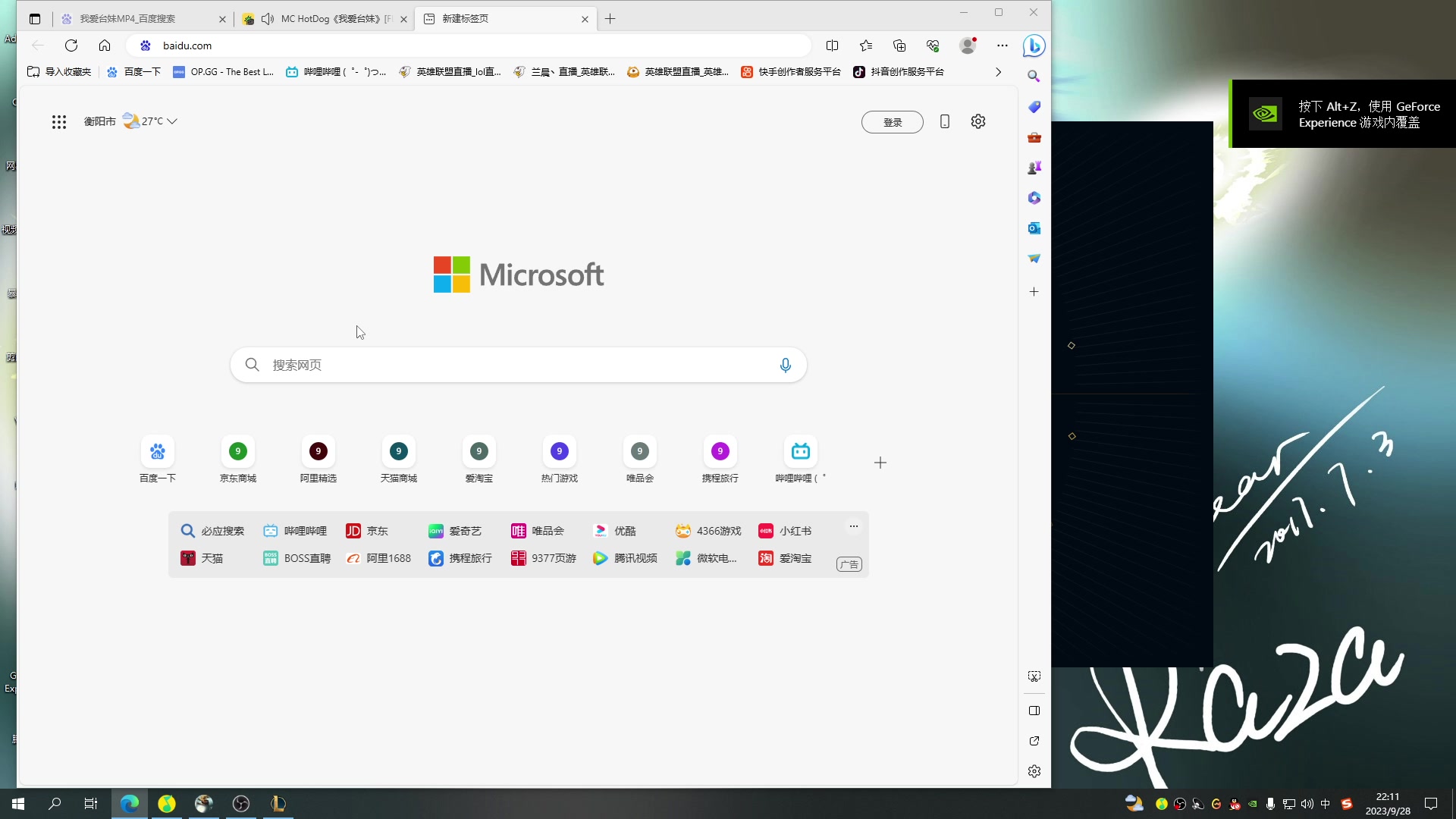Click the mobile phone icon near login

(945, 121)
